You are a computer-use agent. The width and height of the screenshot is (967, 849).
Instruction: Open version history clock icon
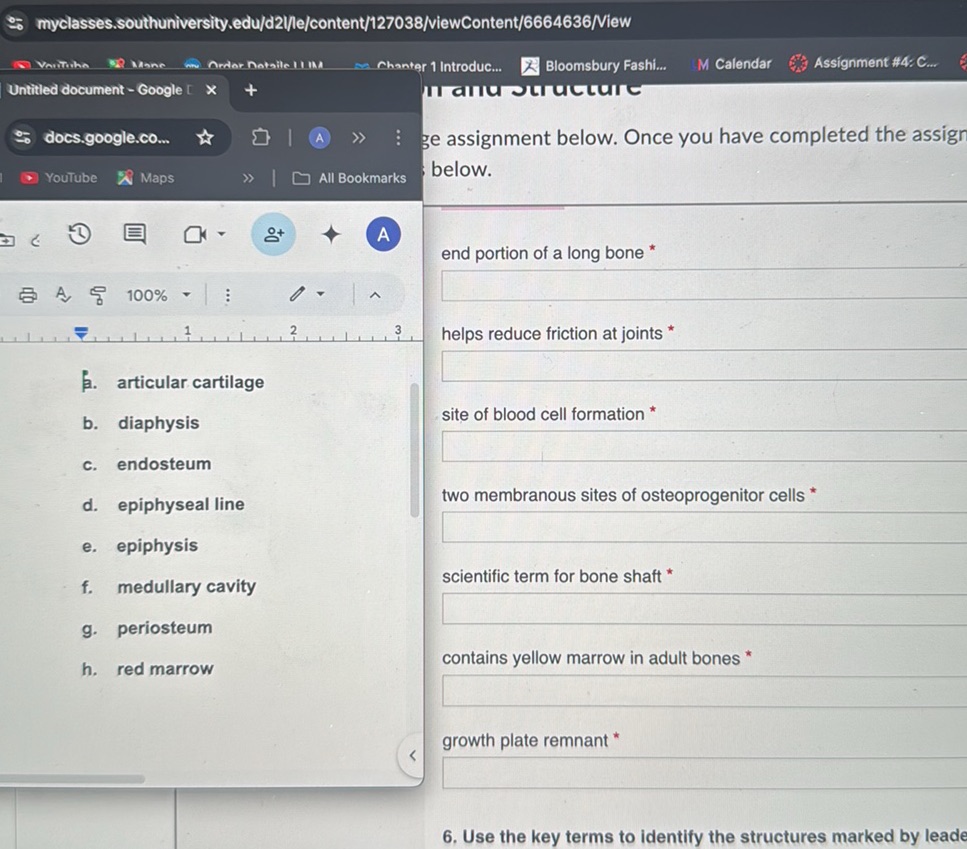click(x=79, y=234)
